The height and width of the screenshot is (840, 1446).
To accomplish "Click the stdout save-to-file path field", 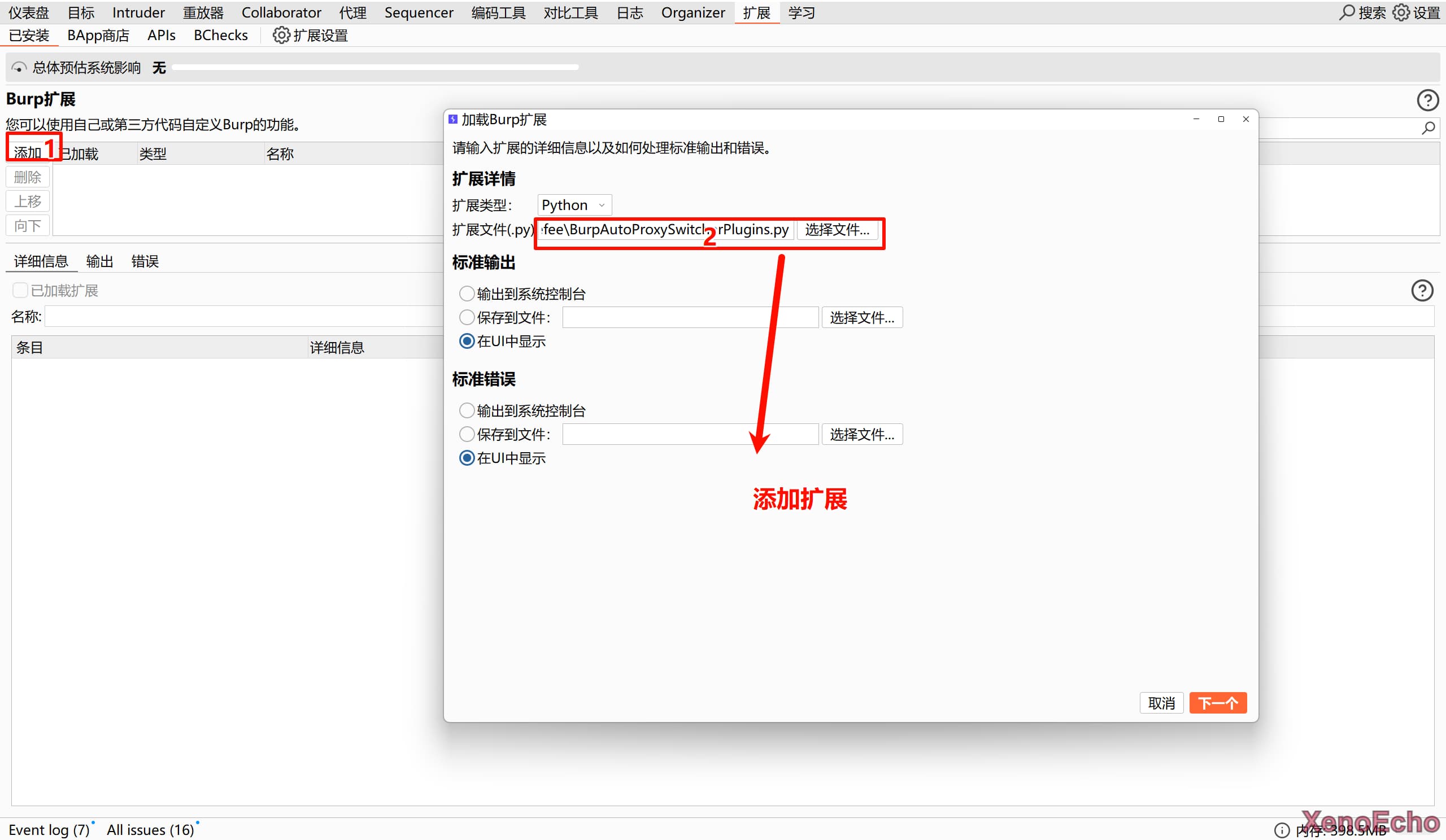I will (x=690, y=317).
